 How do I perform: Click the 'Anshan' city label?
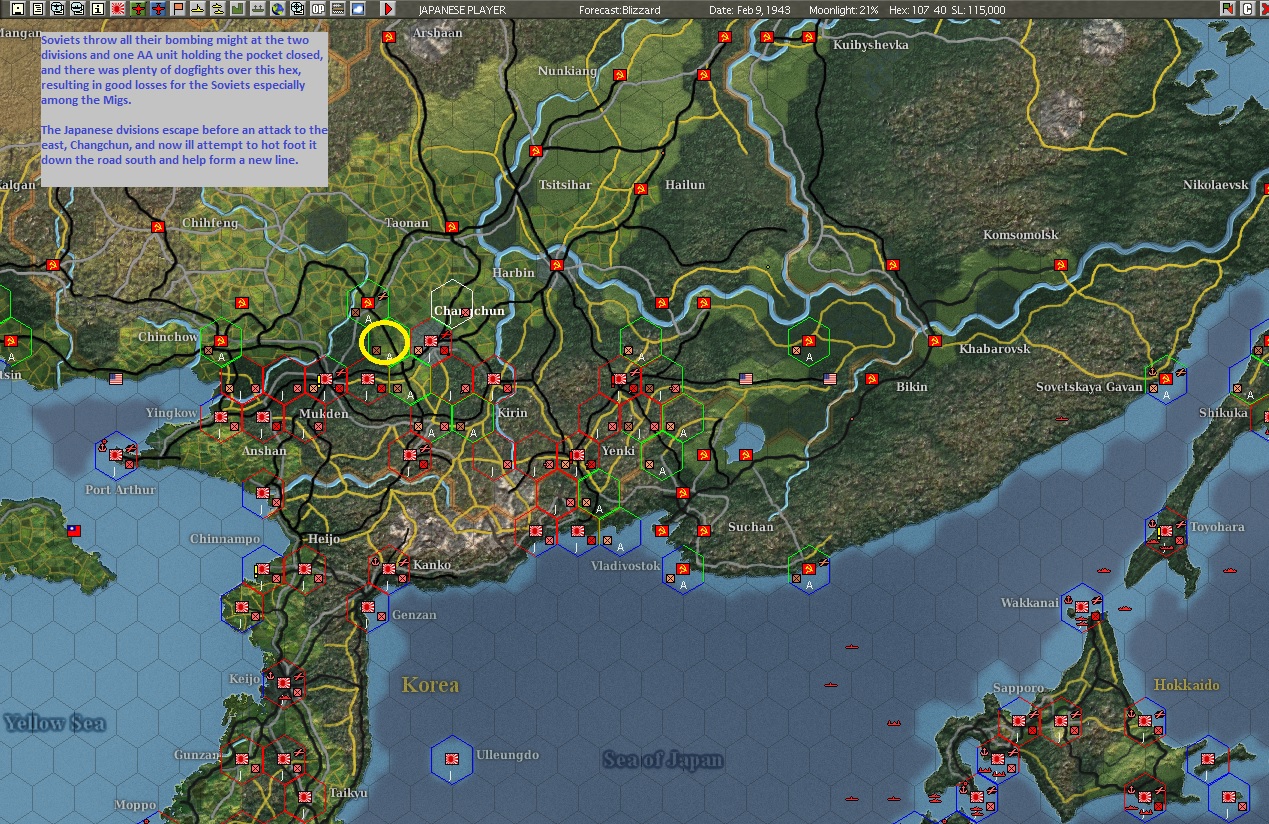click(264, 451)
